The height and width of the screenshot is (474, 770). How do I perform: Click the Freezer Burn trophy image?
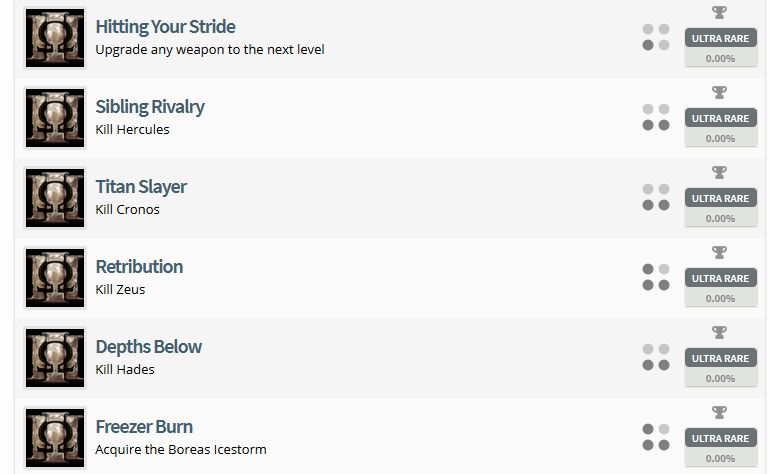coord(55,438)
